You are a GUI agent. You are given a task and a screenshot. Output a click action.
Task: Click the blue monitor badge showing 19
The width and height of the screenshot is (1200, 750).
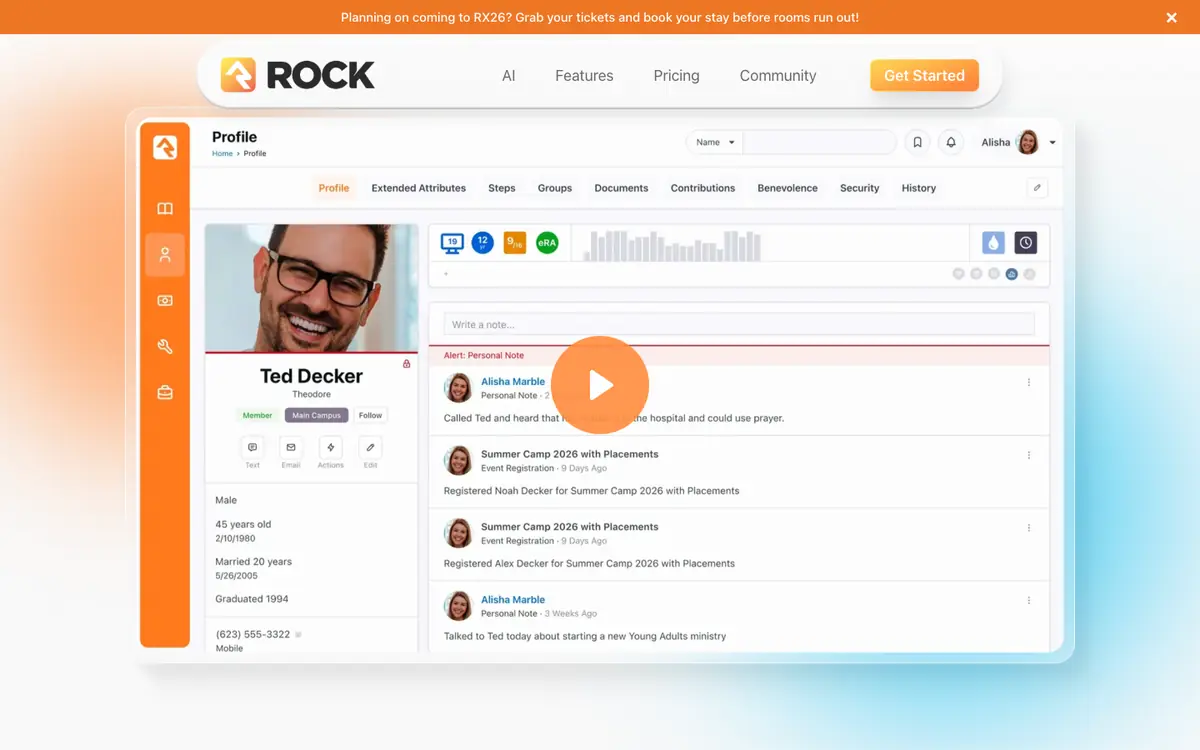[x=452, y=242]
